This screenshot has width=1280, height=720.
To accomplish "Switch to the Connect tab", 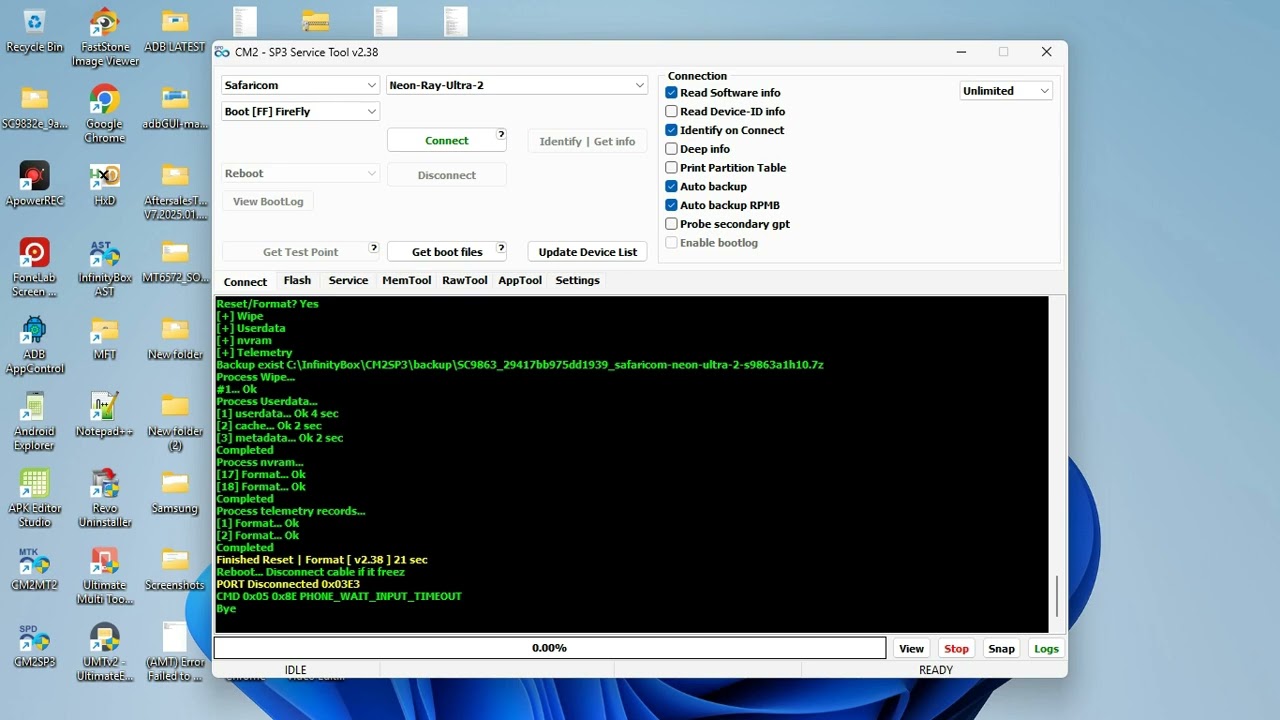I will tap(245, 281).
